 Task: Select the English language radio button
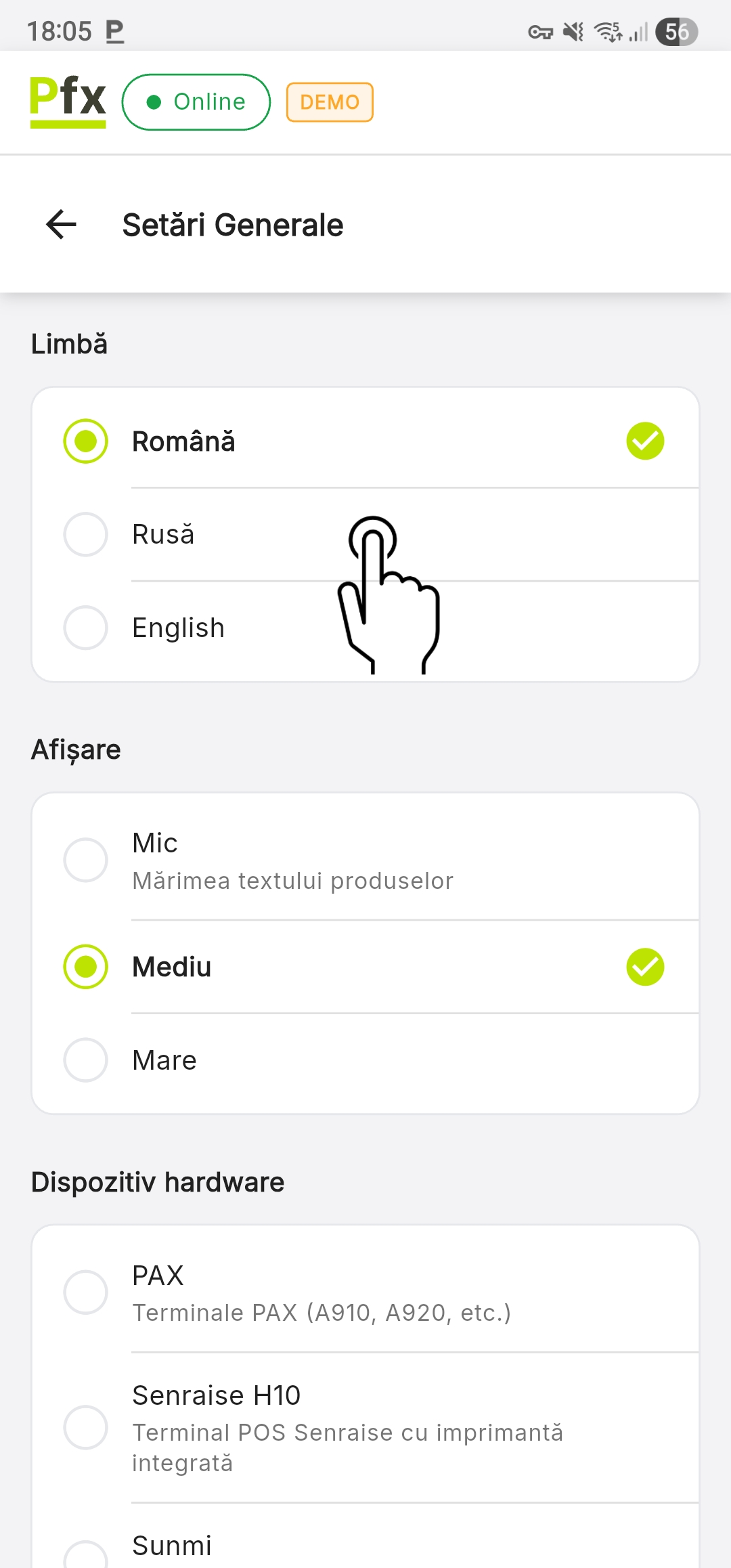[86, 628]
